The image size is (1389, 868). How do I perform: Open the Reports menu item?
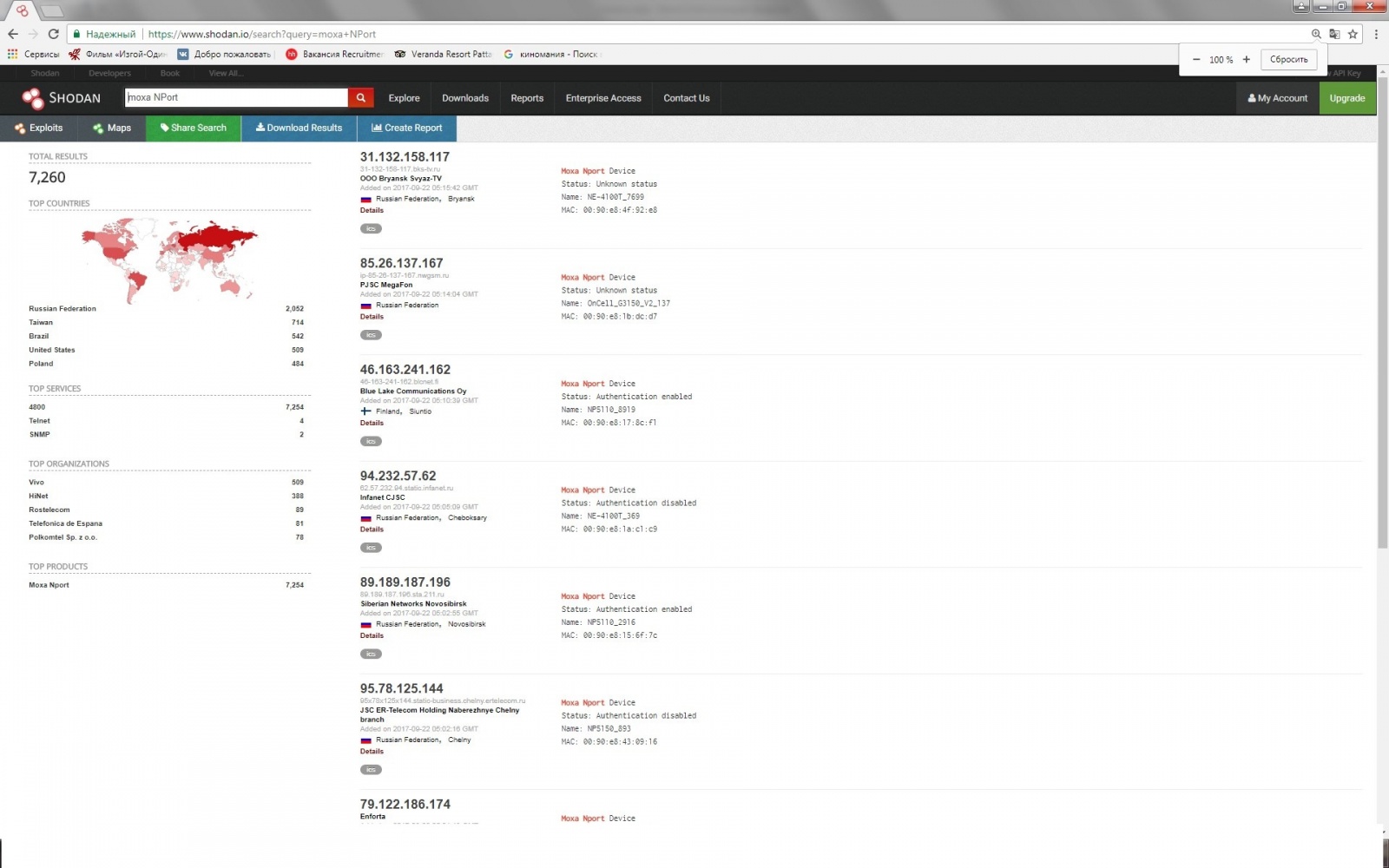[x=527, y=98]
